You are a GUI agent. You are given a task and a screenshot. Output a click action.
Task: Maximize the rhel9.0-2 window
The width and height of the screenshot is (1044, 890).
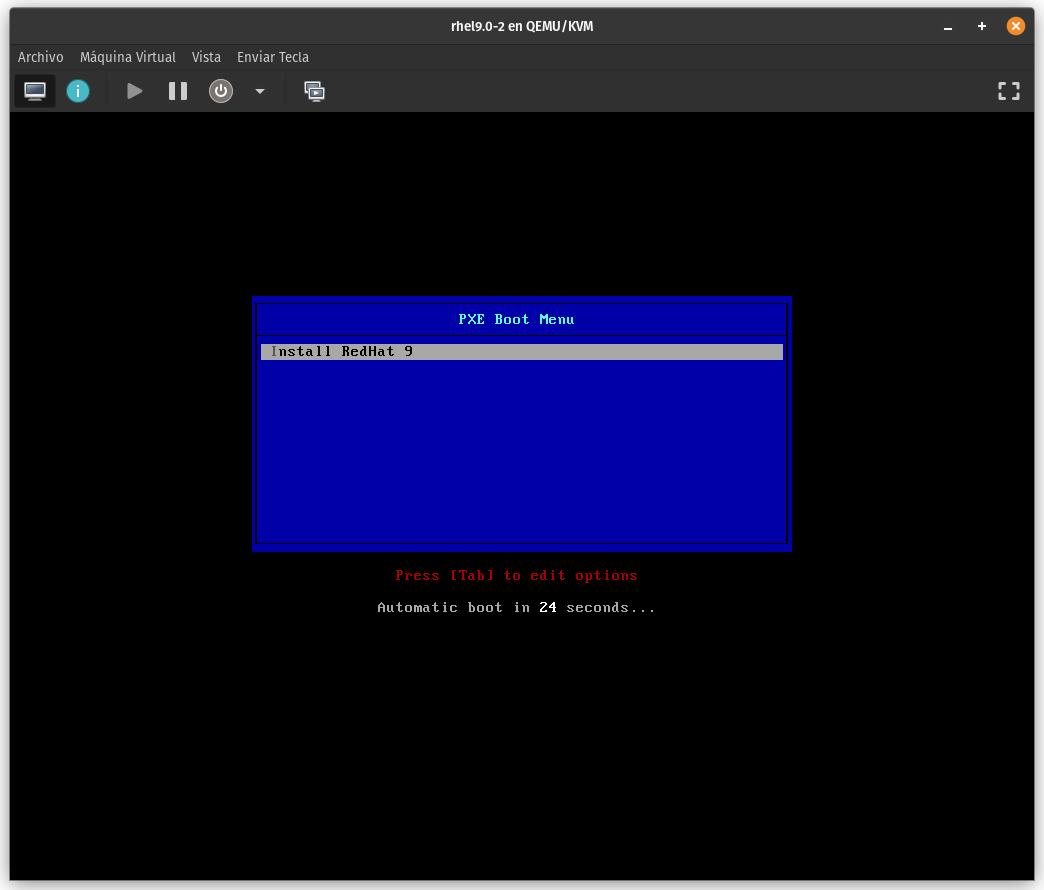tap(981, 26)
